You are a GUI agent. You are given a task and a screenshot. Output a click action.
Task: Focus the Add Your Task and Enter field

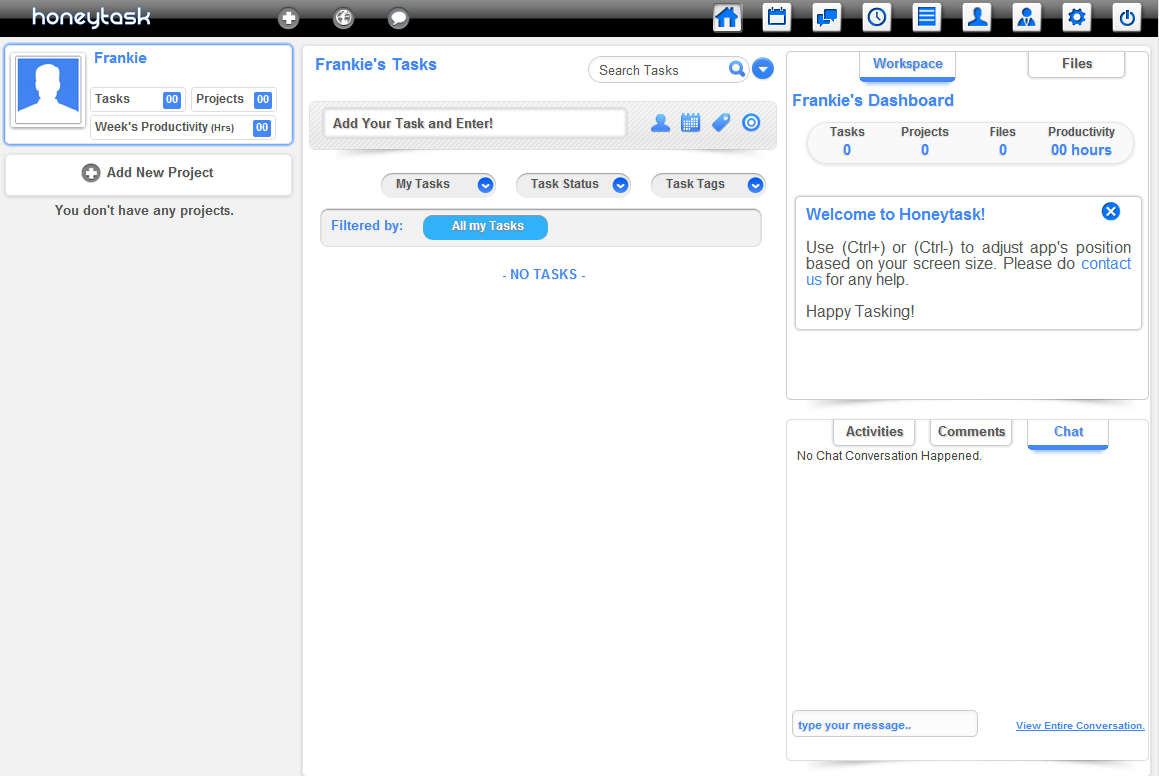pyautogui.click(x=475, y=123)
